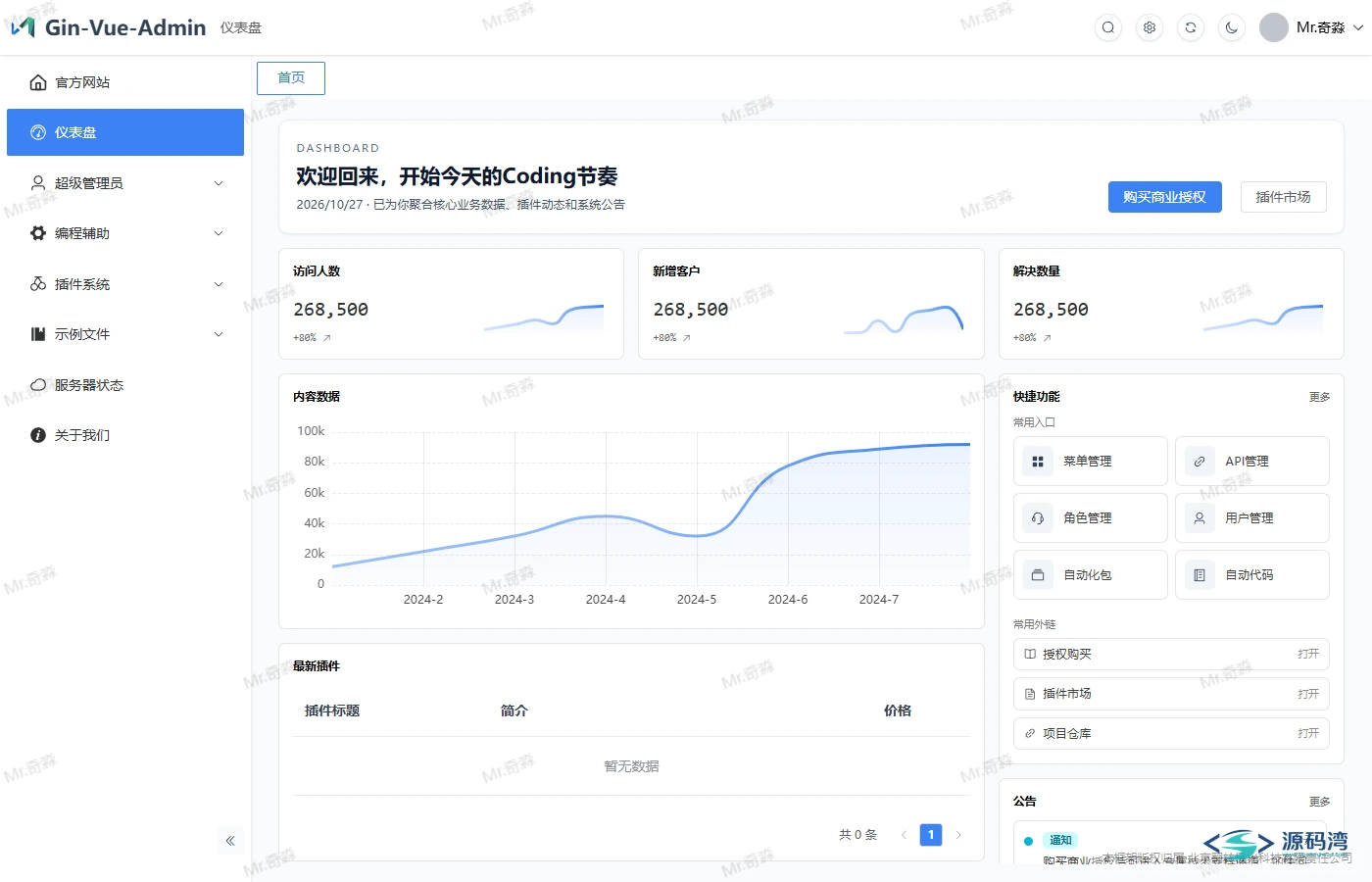This screenshot has width=1372, height=882.
Task: Click the next page arrow in pagination
Action: (958, 835)
